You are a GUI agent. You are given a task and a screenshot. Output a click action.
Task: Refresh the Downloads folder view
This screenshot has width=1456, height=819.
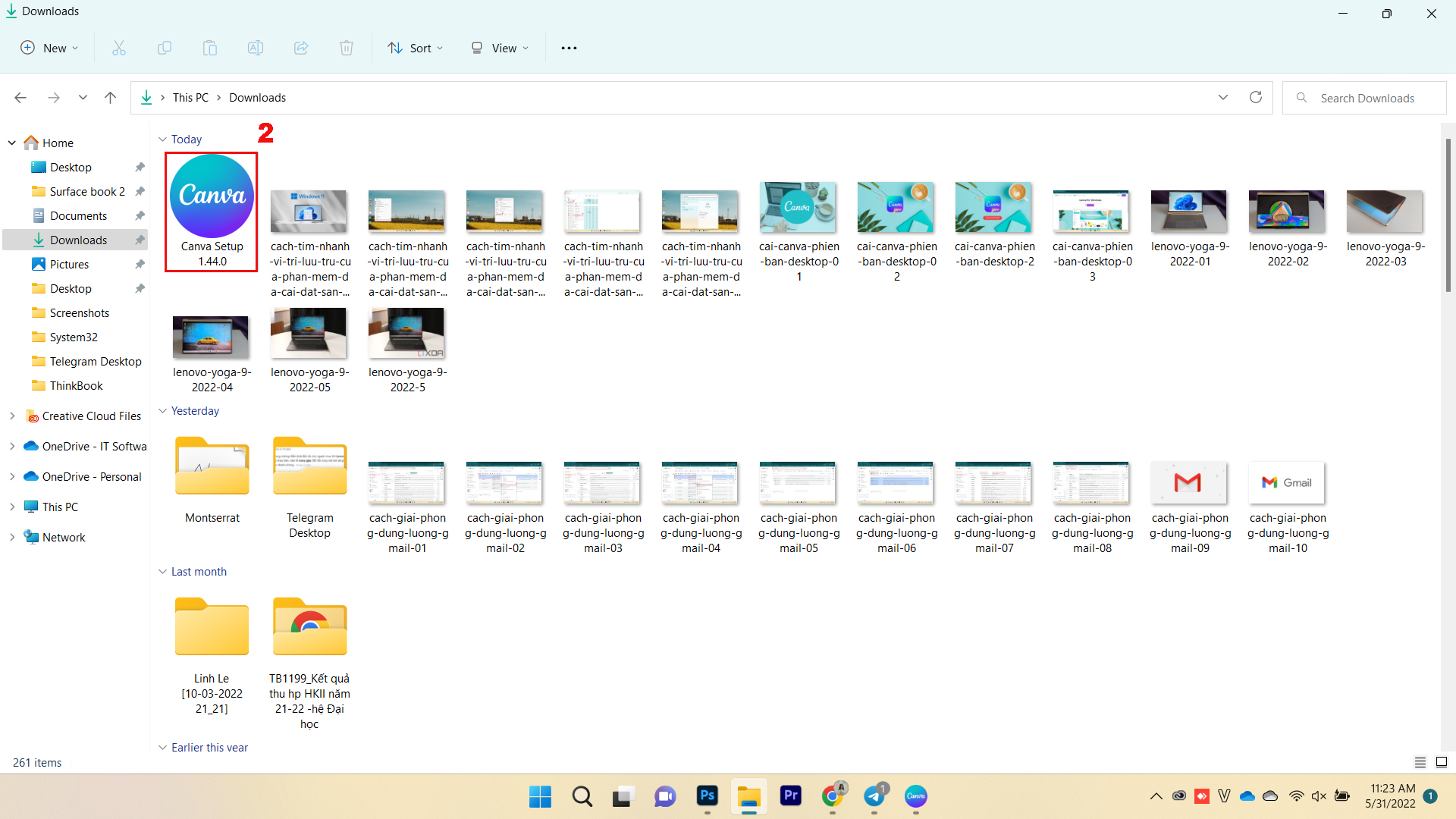tap(1256, 97)
